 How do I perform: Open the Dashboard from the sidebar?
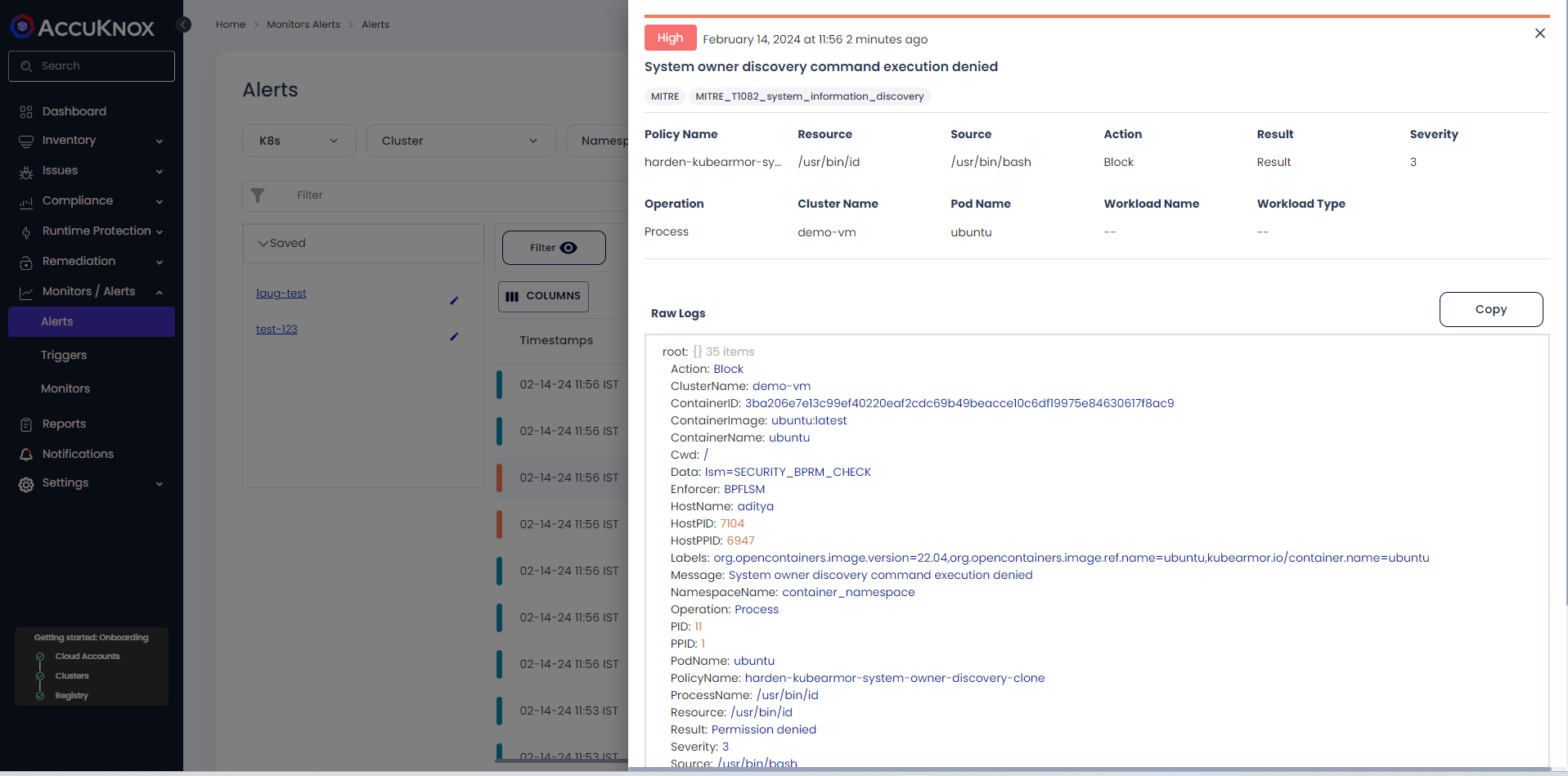point(74,111)
